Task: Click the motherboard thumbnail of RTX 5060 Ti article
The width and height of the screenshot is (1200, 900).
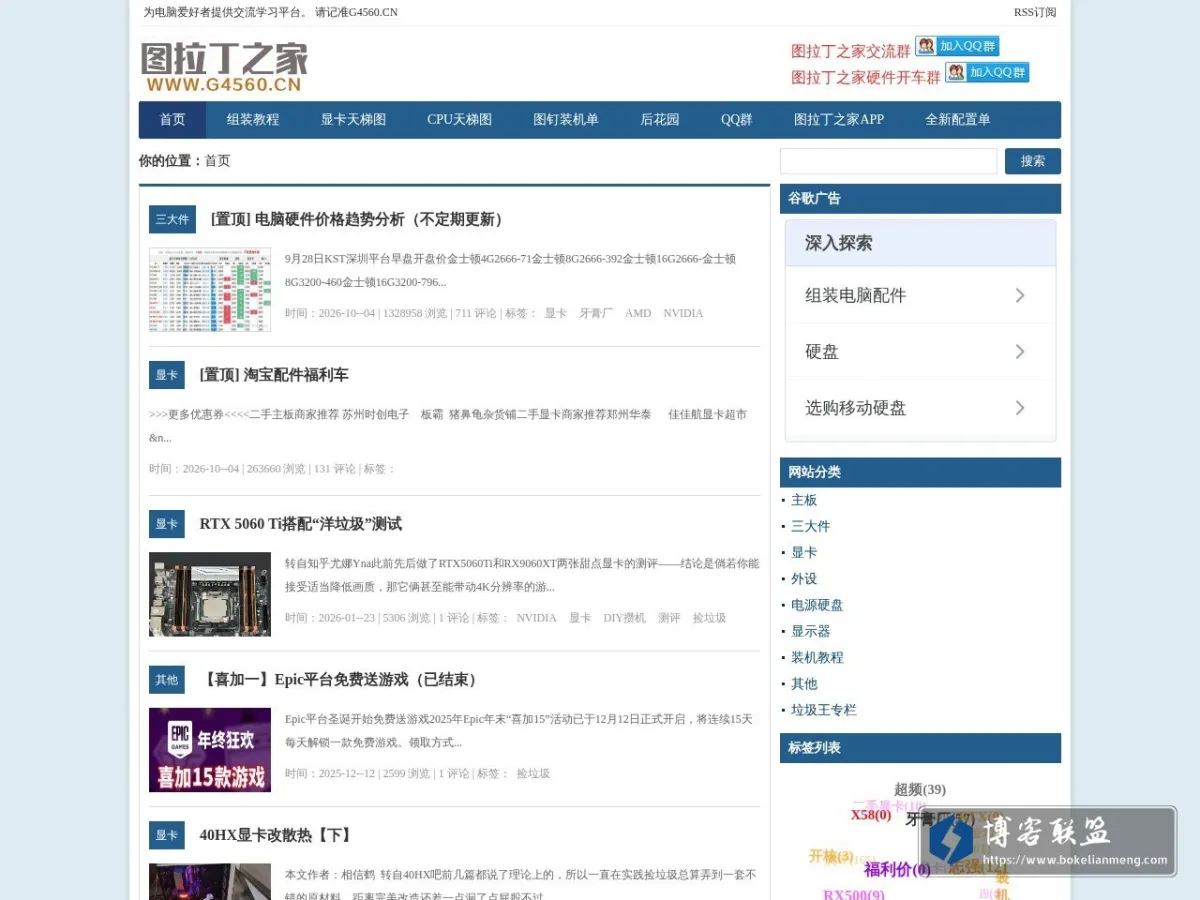Action: click(210, 594)
